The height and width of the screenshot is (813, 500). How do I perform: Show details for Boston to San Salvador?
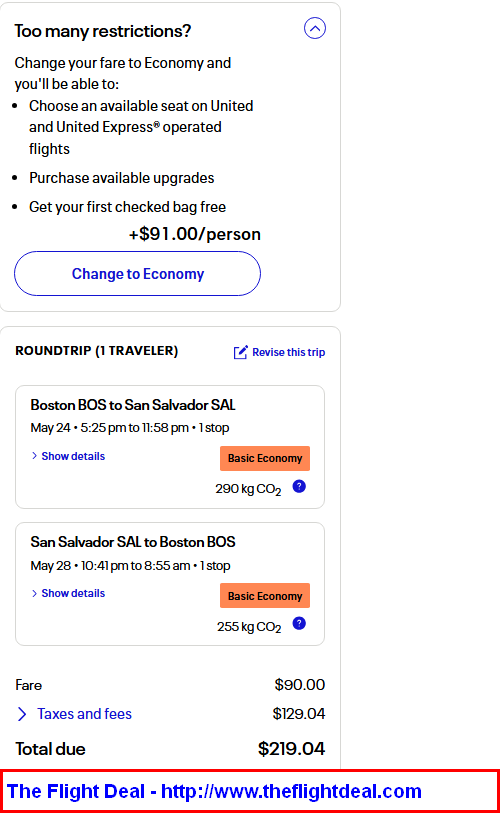(x=73, y=456)
